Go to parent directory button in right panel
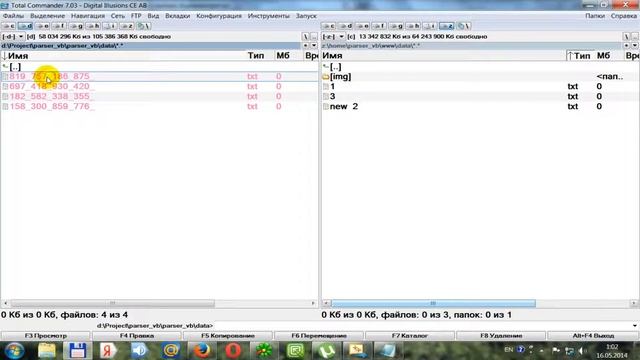The width and height of the screenshot is (640, 360). (x=635, y=37)
